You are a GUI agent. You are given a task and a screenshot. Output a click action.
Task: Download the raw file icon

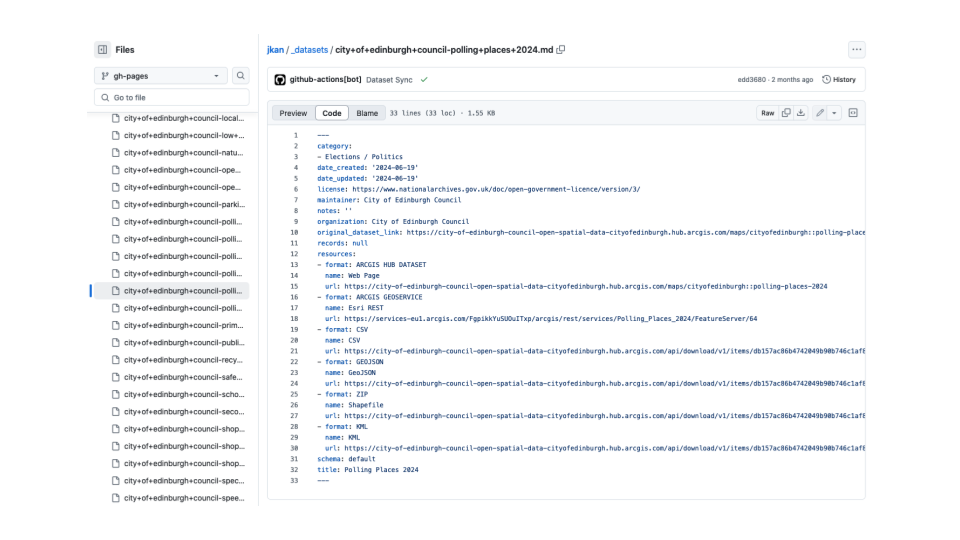pyautogui.click(x=801, y=113)
